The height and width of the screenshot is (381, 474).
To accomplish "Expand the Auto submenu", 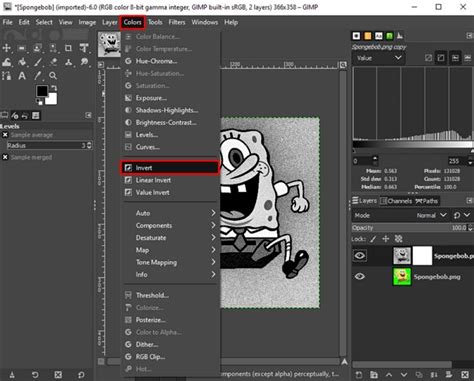I will coord(170,213).
